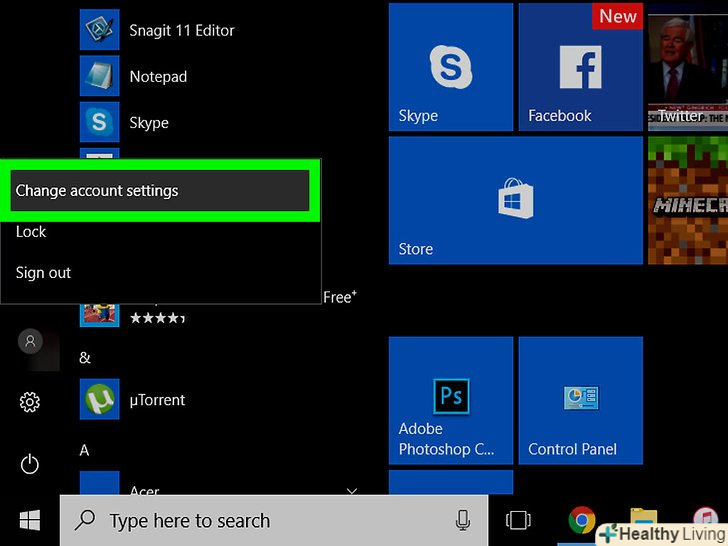Open Skype from the app list

[100, 122]
